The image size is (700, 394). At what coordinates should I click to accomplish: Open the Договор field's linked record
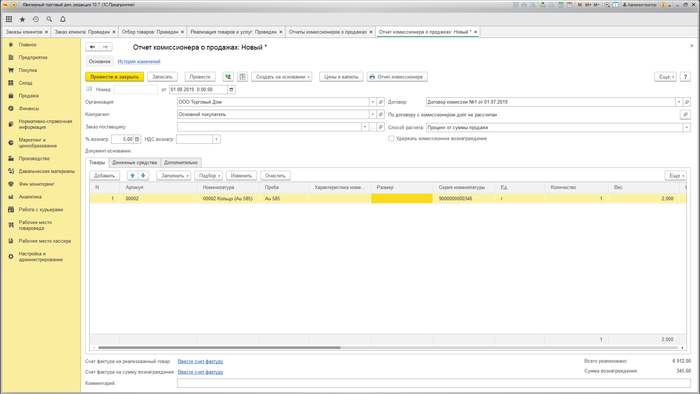pyautogui.click(x=687, y=102)
